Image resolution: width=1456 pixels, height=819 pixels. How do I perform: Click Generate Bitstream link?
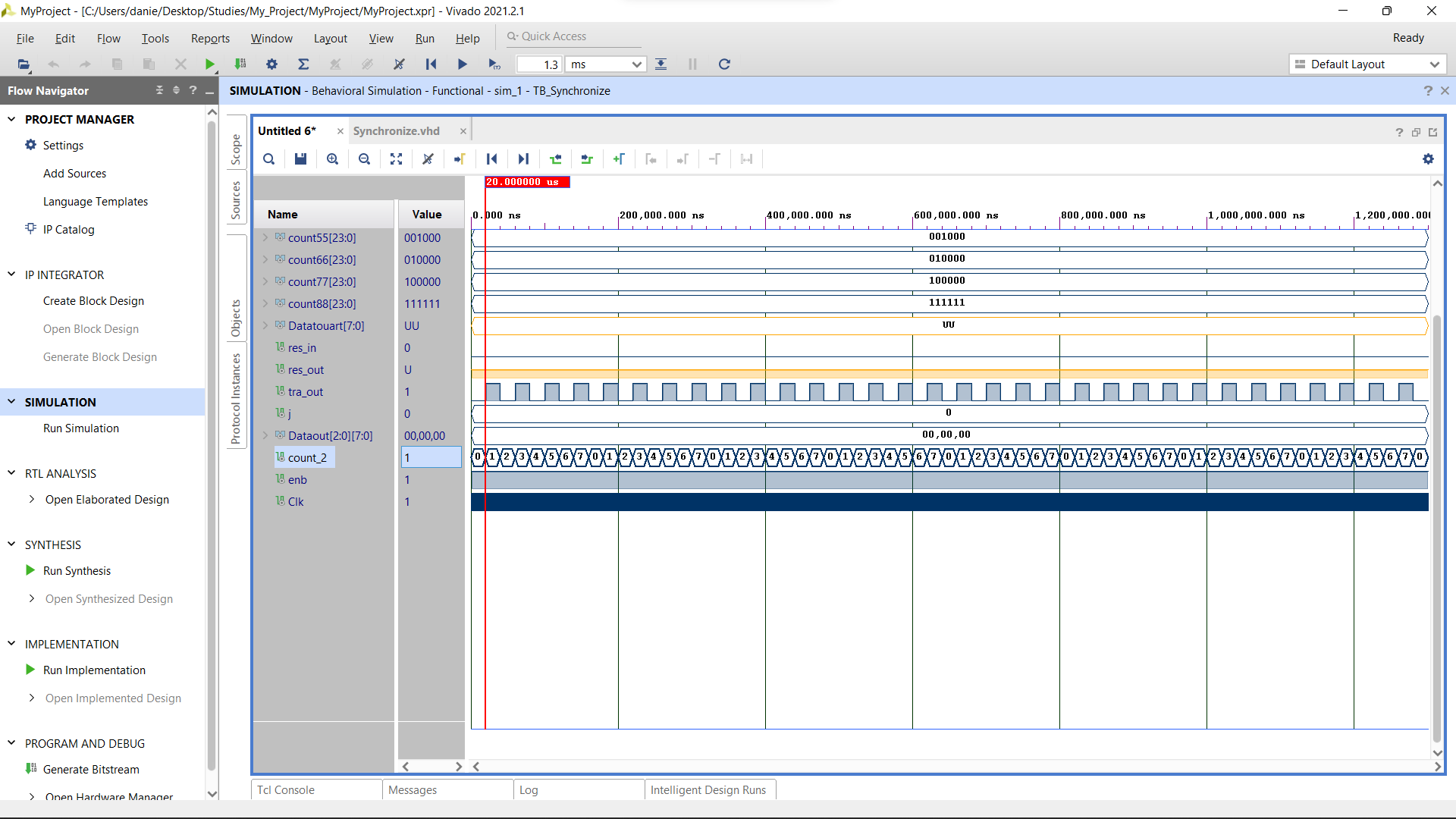[91, 769]
